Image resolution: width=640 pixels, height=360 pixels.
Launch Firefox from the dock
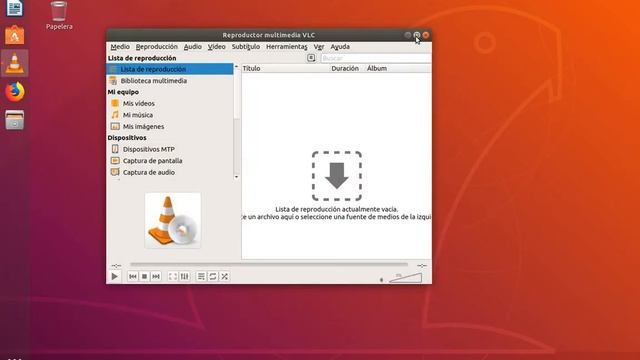pyautogui.click(x=15, y=91)
